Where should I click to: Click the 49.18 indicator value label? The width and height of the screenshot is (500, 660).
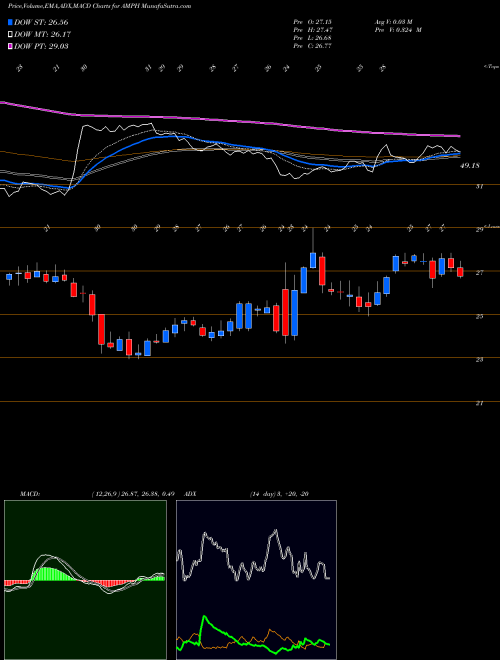tap(470, 166)
